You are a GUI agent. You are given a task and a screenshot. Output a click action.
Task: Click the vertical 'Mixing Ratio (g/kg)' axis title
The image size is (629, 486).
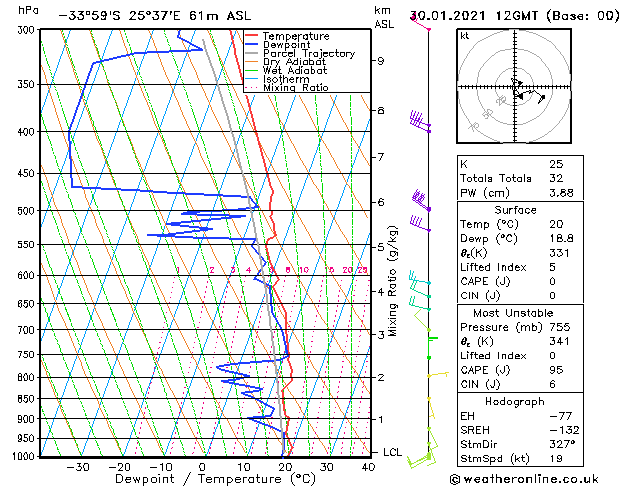tap(392, 281)
